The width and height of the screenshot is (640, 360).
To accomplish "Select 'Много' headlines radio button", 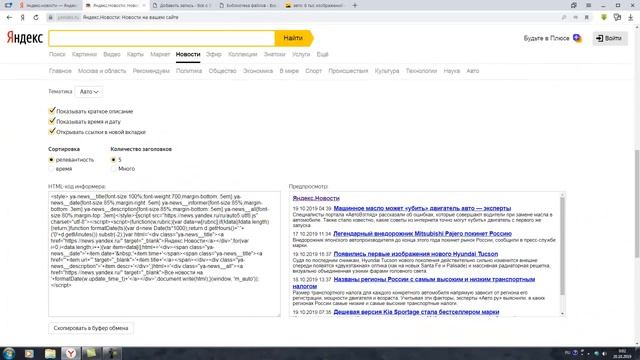I will click(113, 169).
